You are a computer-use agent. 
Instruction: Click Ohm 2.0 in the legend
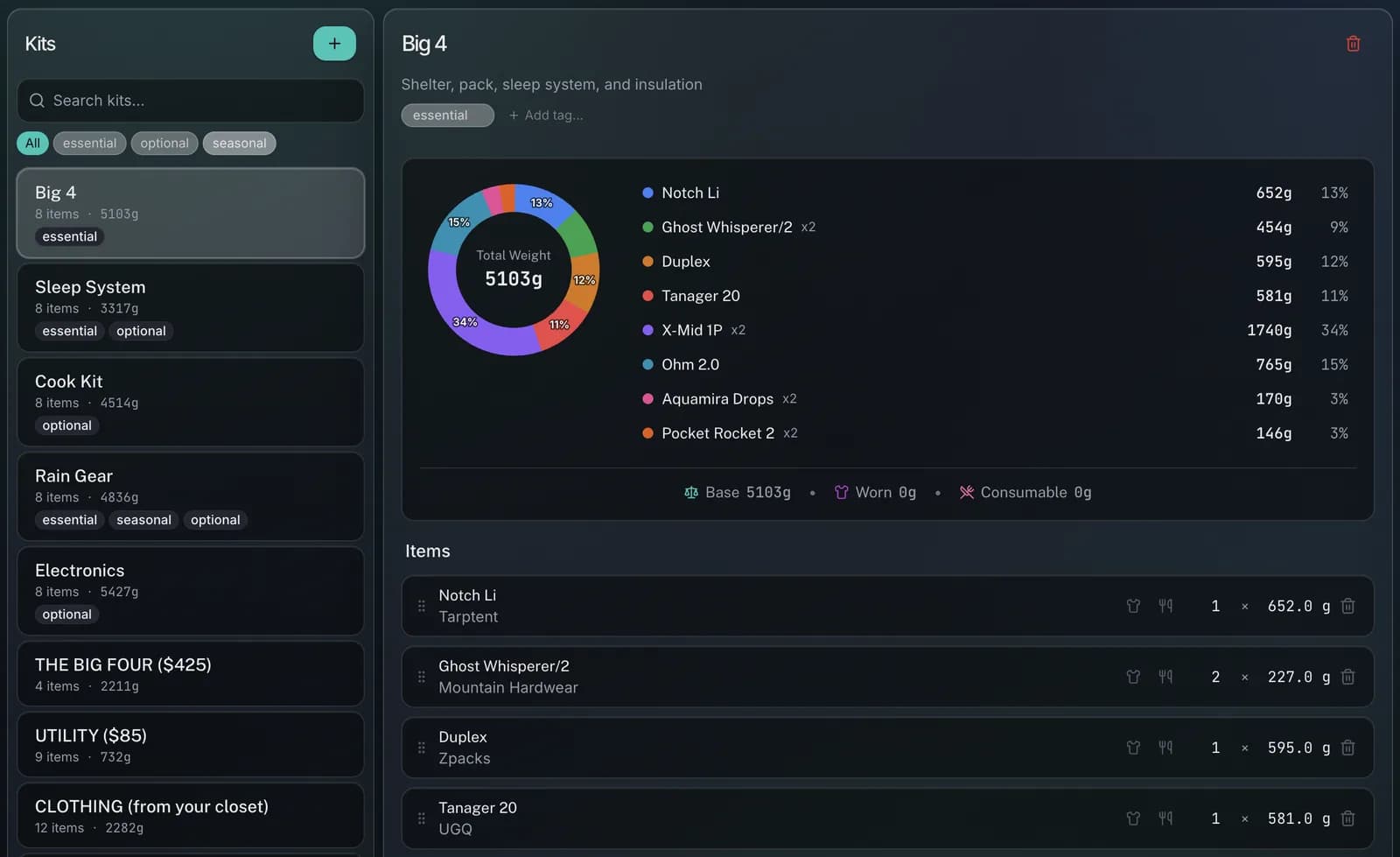(x=690, y=364)
